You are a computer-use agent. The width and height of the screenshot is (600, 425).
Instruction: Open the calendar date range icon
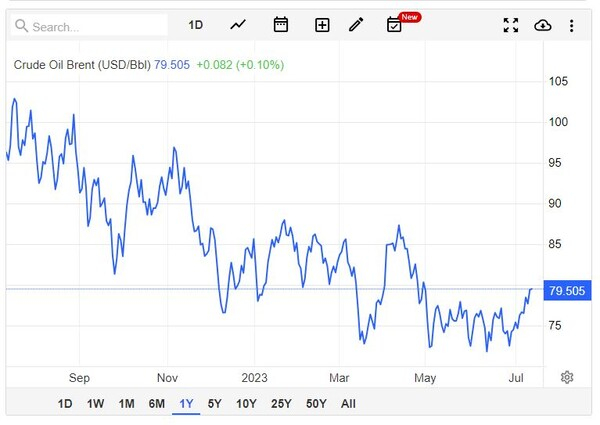(280, 25)
